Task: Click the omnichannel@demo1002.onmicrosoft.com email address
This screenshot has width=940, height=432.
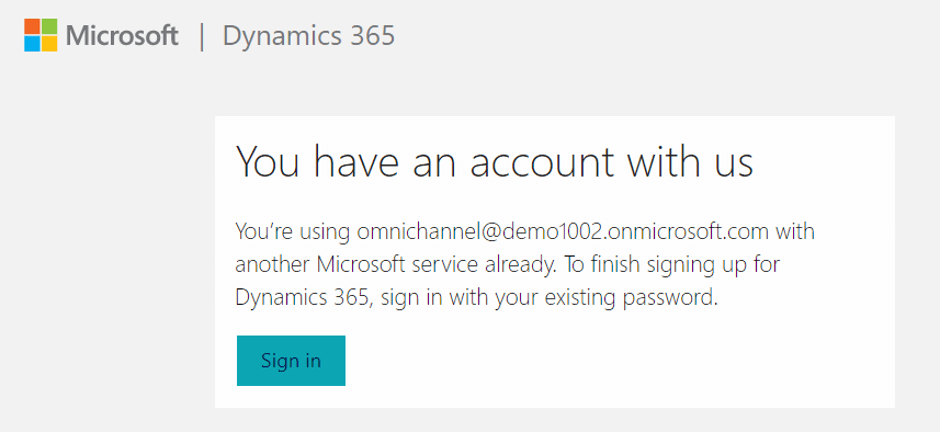Action: pyautogui.click(x=562, y=232)
